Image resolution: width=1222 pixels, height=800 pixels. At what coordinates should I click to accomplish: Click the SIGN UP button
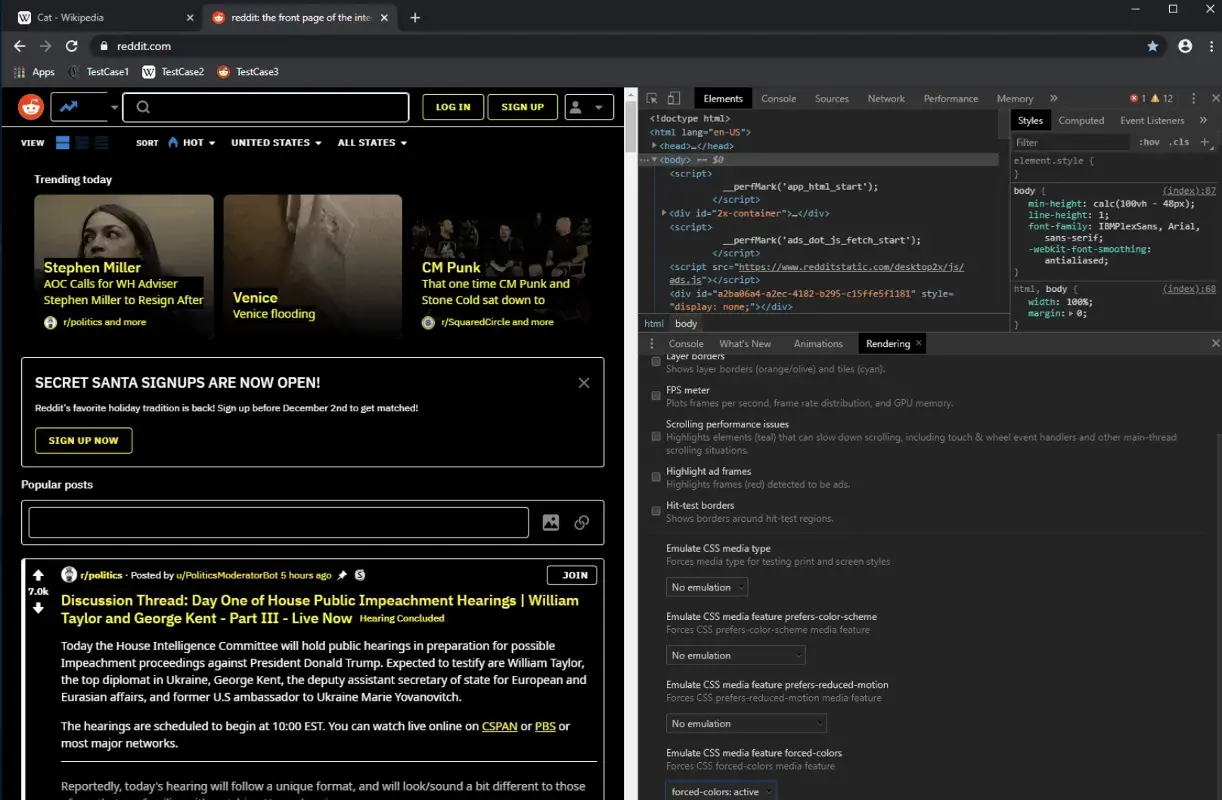click(523, 107)
